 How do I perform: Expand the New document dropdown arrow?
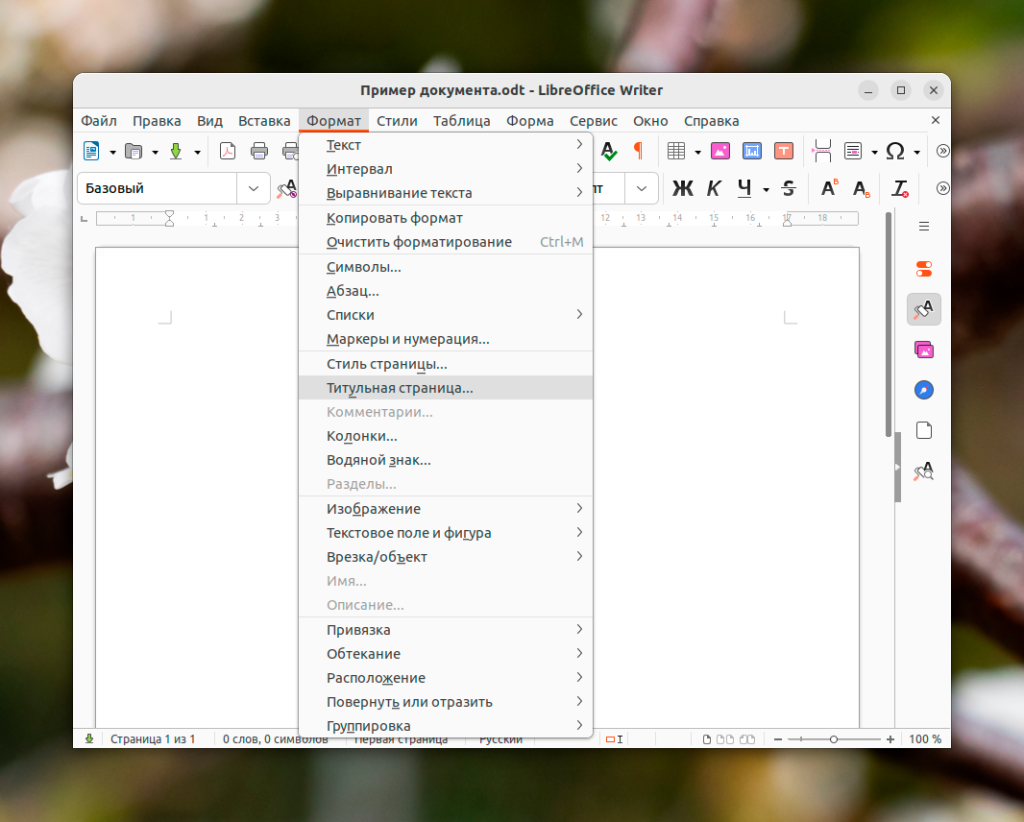coord(112,152)
